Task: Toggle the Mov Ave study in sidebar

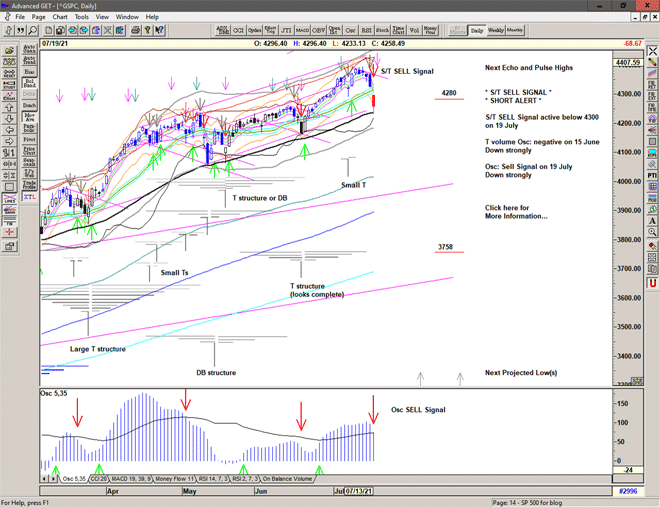Action: 29,119
